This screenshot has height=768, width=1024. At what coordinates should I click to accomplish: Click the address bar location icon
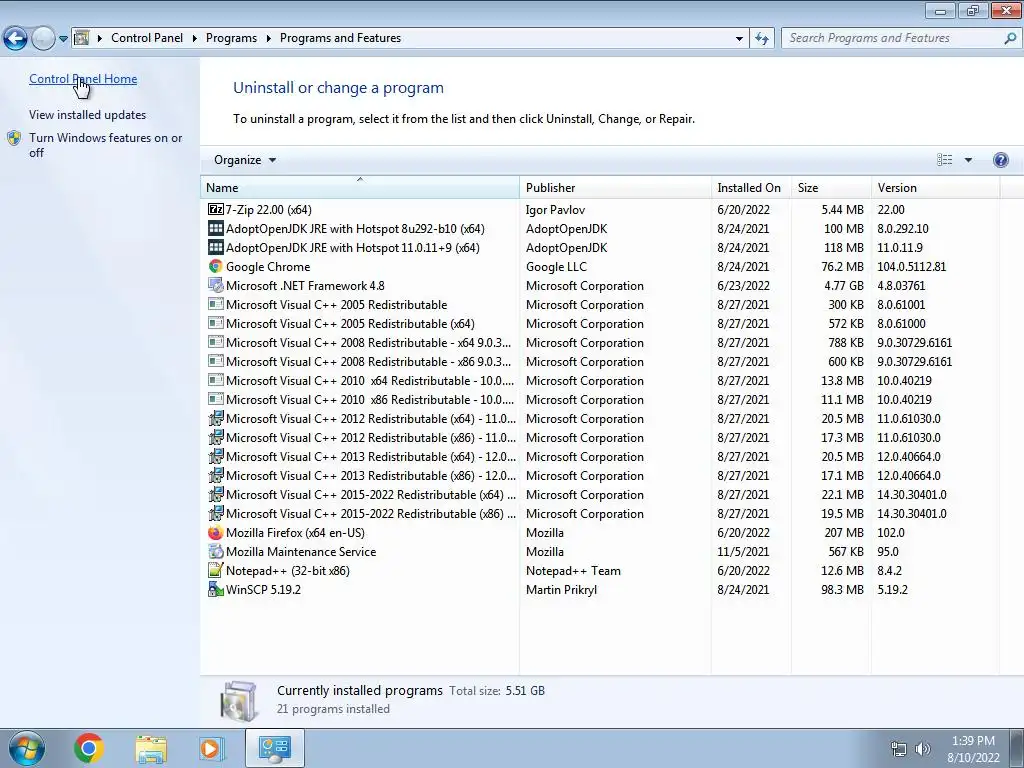pos(82,38)
